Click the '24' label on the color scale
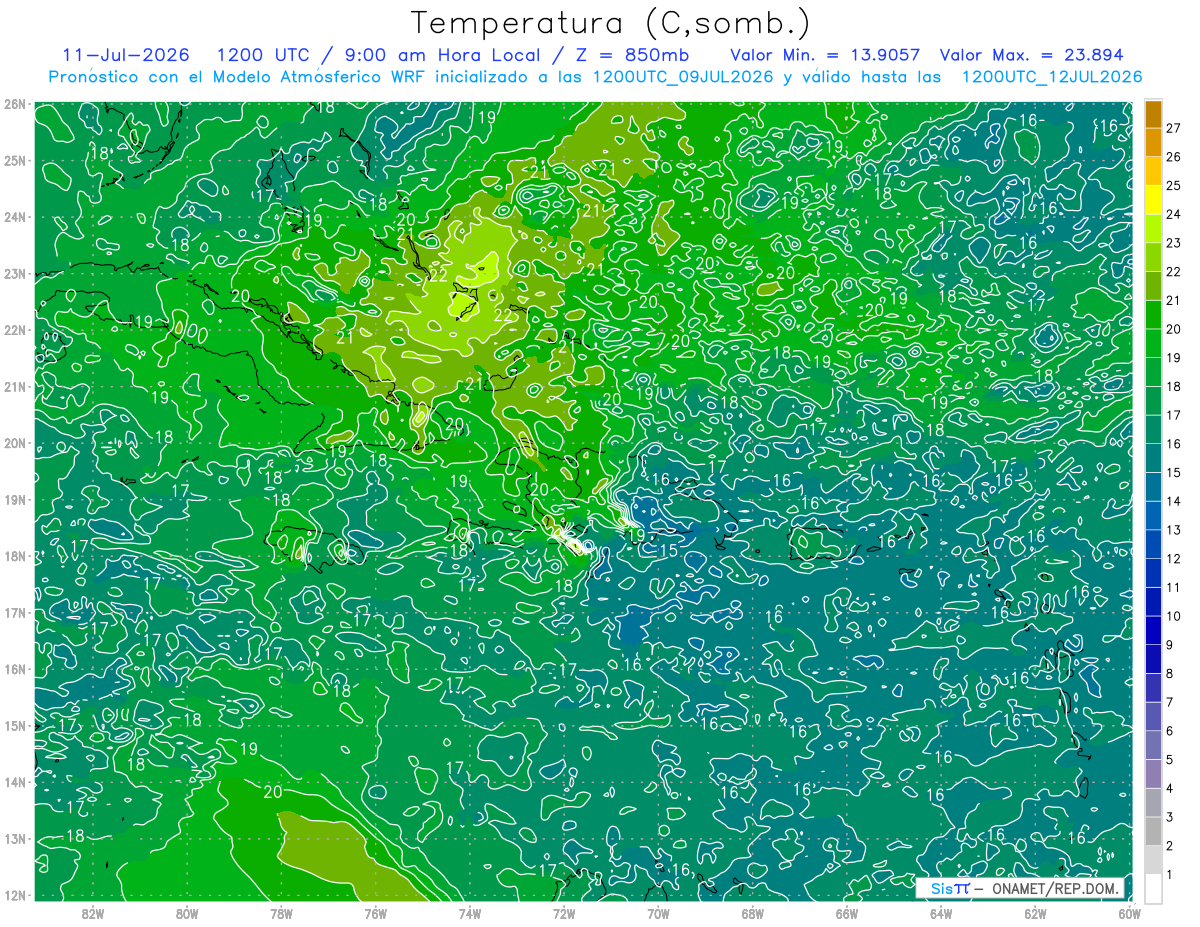The image size is (1200, 927). point(1173,214)
